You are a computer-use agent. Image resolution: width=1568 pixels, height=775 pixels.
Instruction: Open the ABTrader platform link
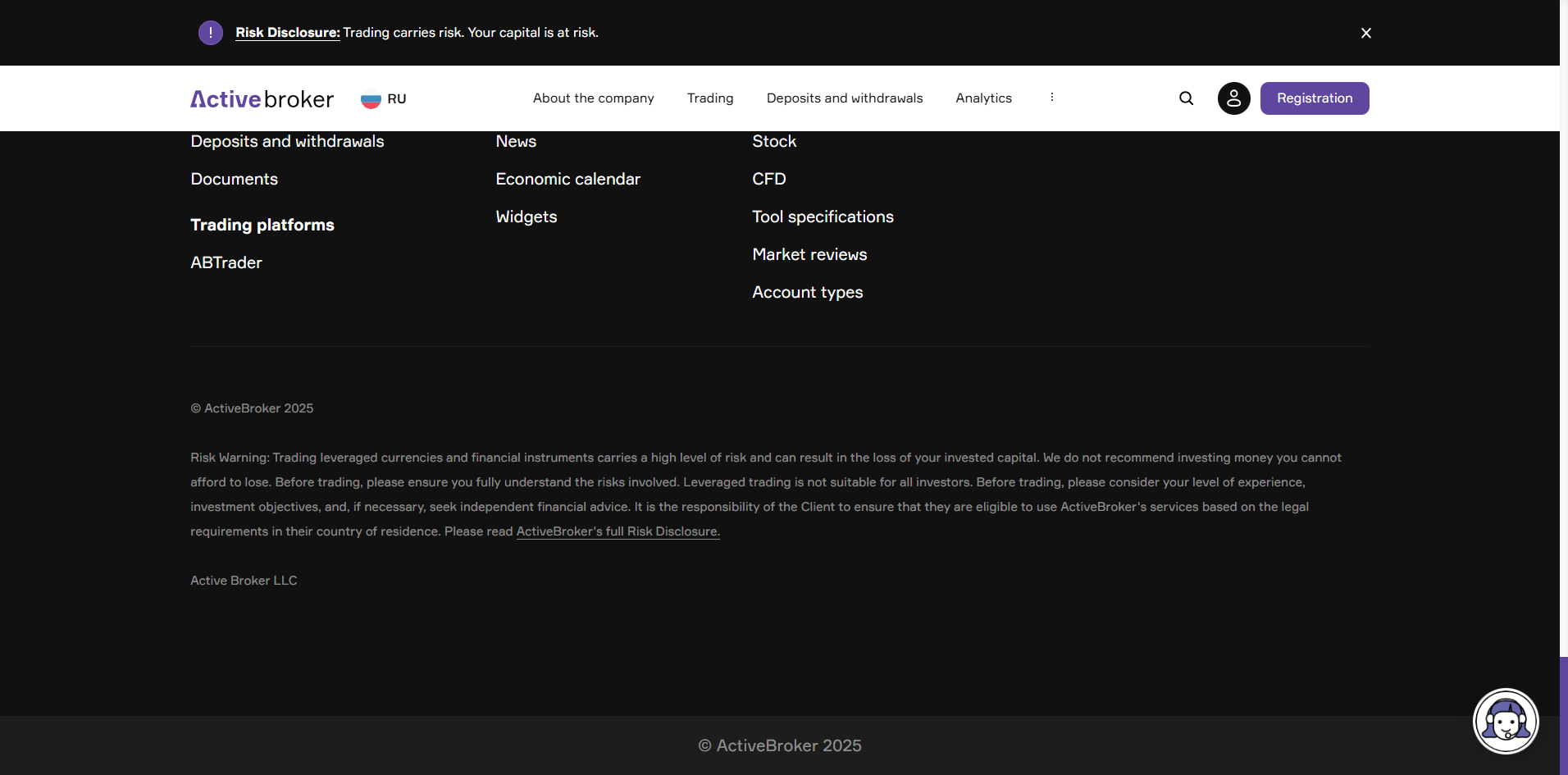(226, 262)
